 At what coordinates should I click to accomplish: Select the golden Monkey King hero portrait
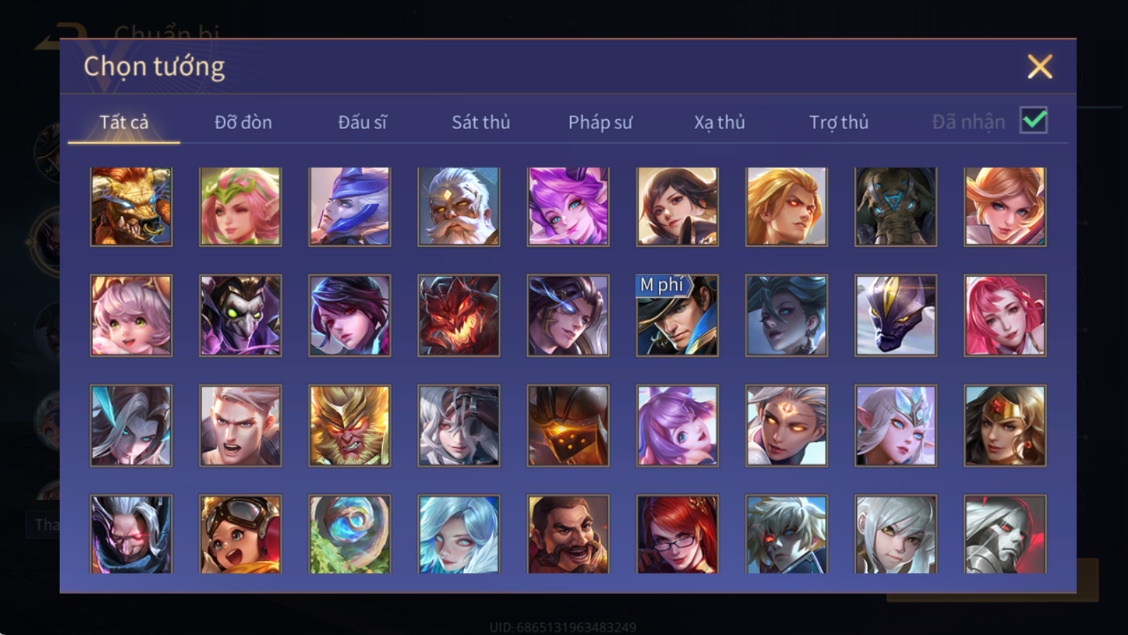350,426
